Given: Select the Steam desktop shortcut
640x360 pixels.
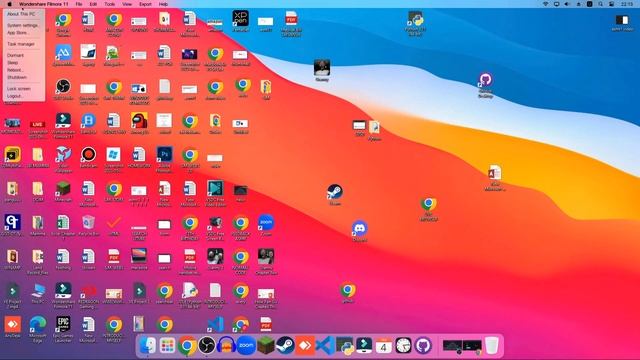Looking at the screenshot, I should (335, 192).
